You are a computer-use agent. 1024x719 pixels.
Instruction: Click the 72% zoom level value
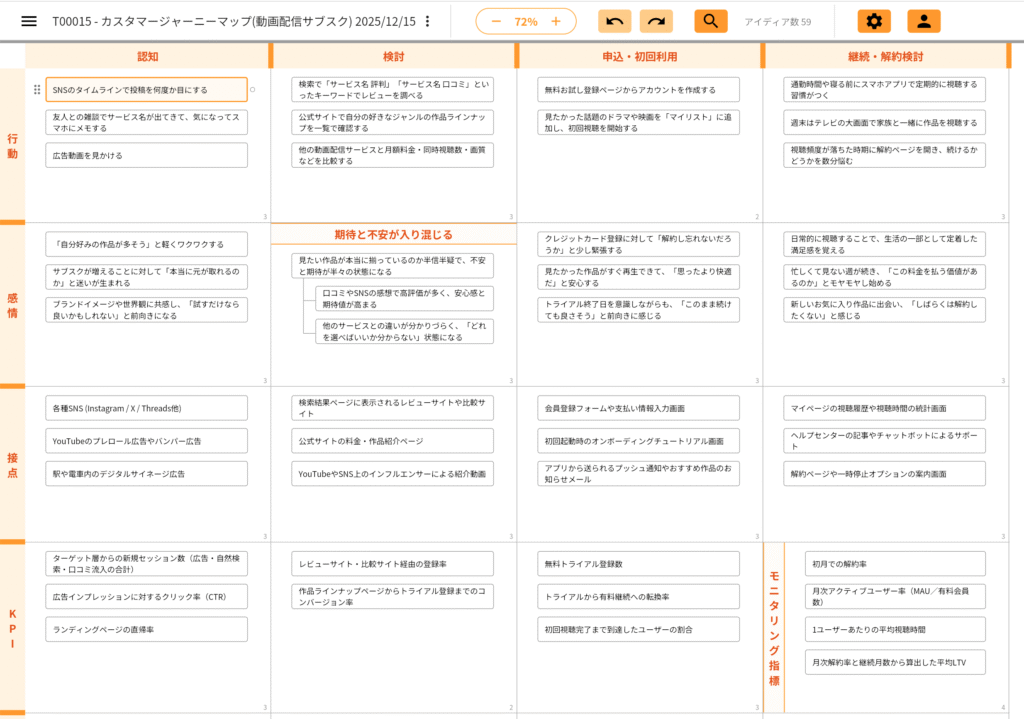526,21
